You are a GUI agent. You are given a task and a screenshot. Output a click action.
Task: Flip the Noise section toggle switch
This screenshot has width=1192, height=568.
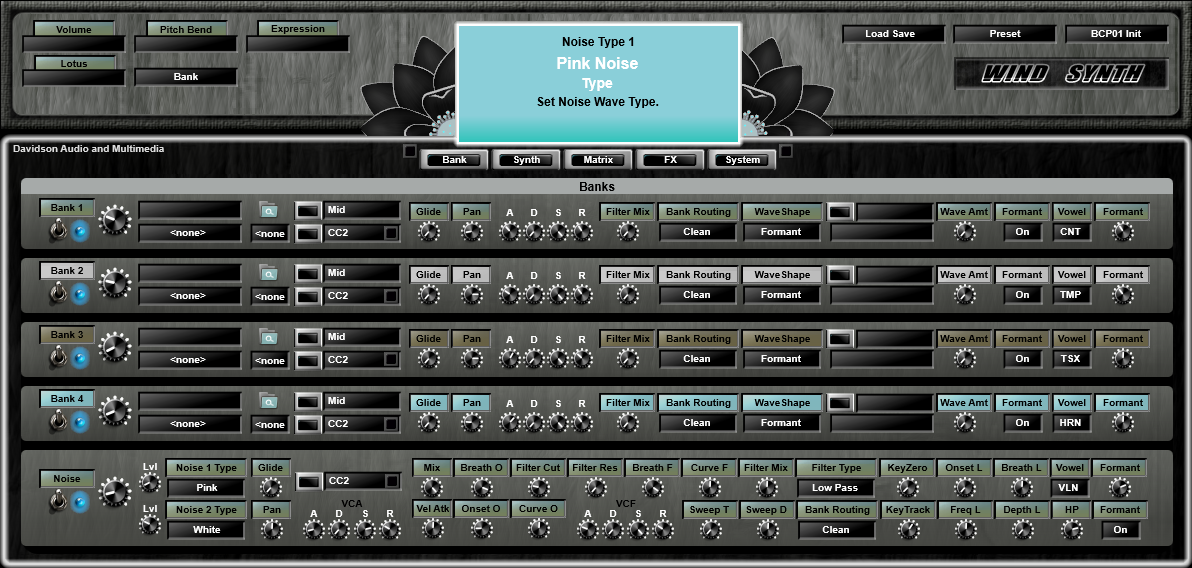coord(57,499)
